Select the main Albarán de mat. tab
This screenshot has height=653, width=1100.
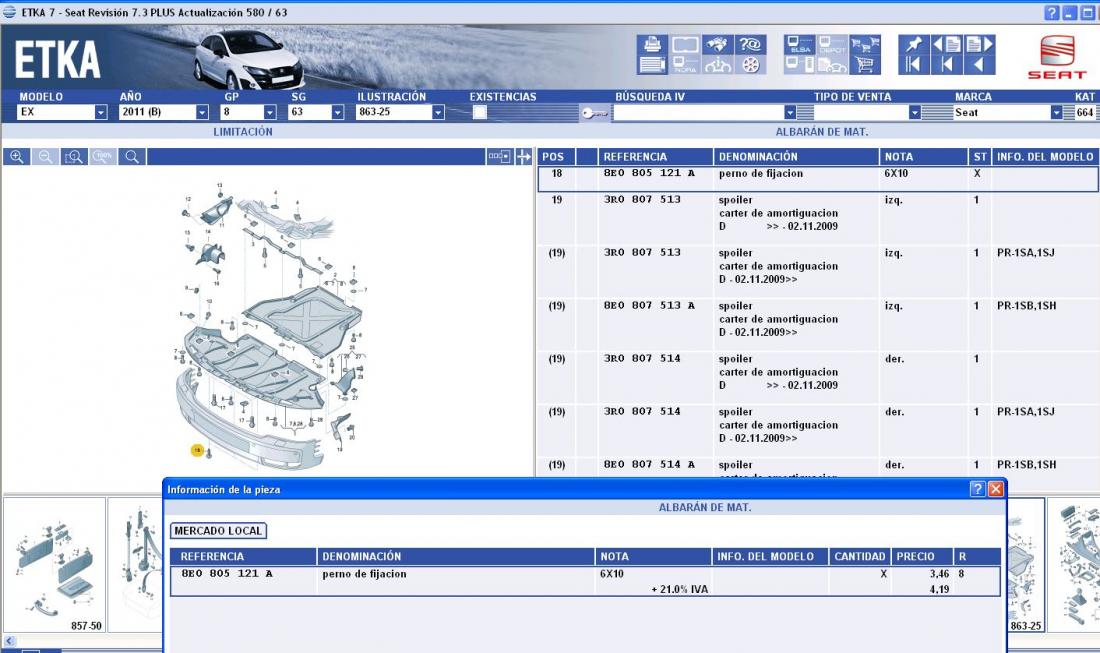821,132
